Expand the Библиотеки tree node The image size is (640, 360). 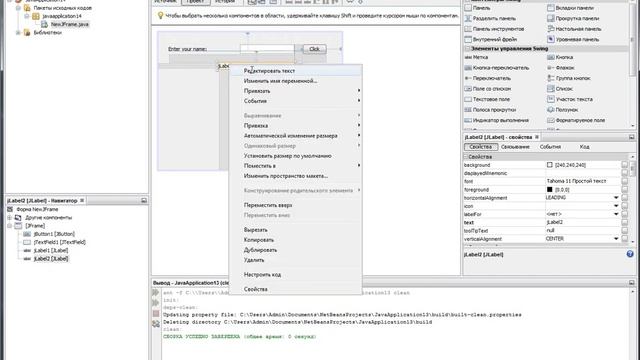(18, 33)
